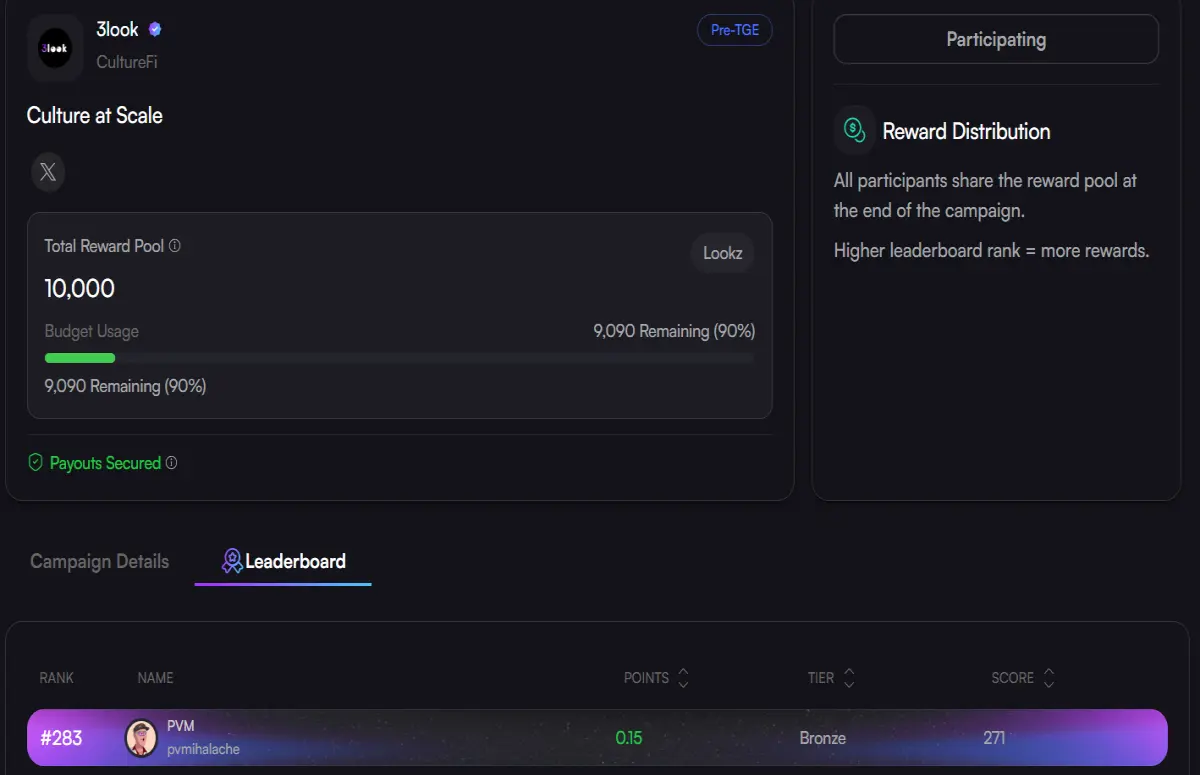
Task: Click the Participating button
Action: [x=996, y=40]
